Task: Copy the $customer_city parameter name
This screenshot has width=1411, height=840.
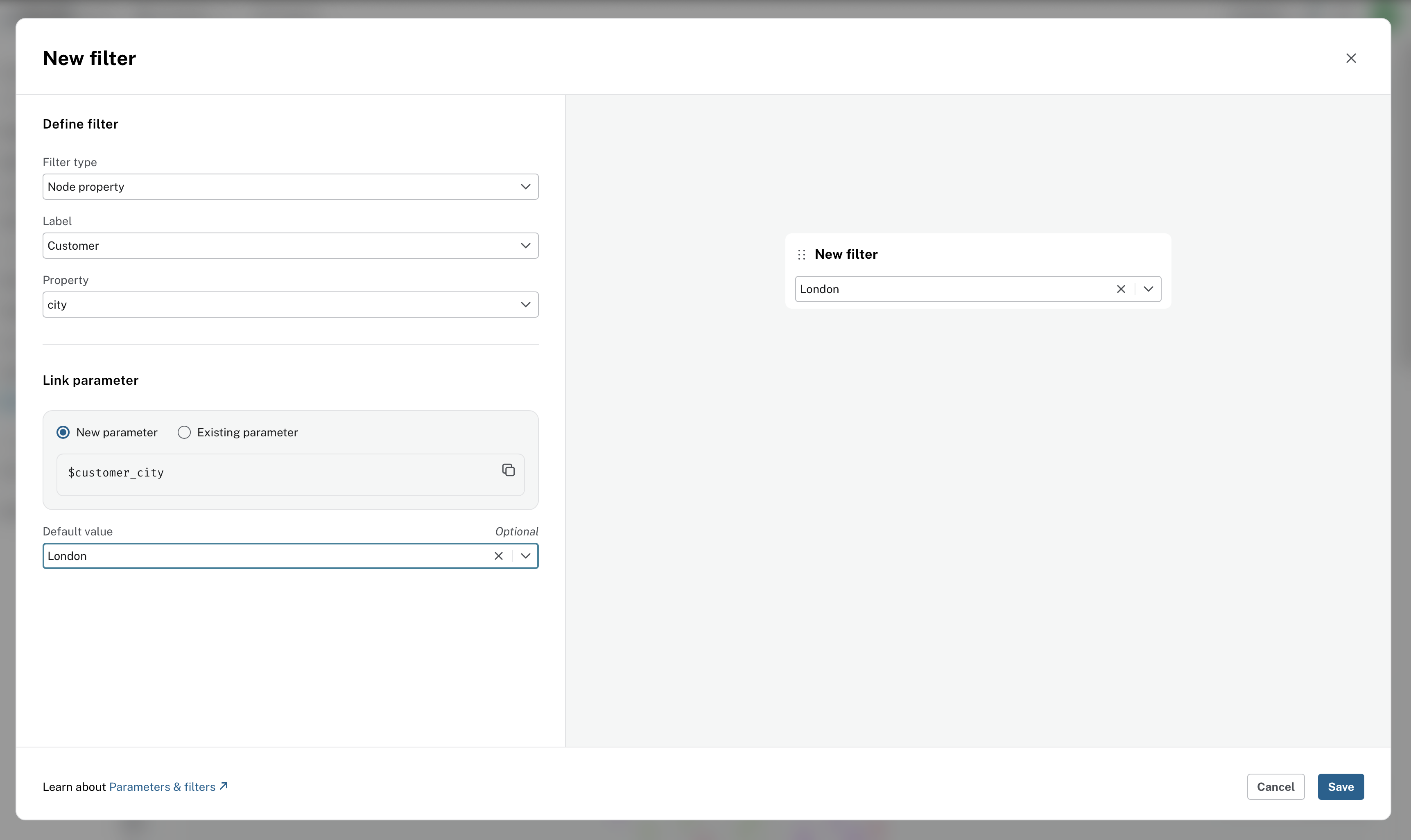Action: pos(508,470)
